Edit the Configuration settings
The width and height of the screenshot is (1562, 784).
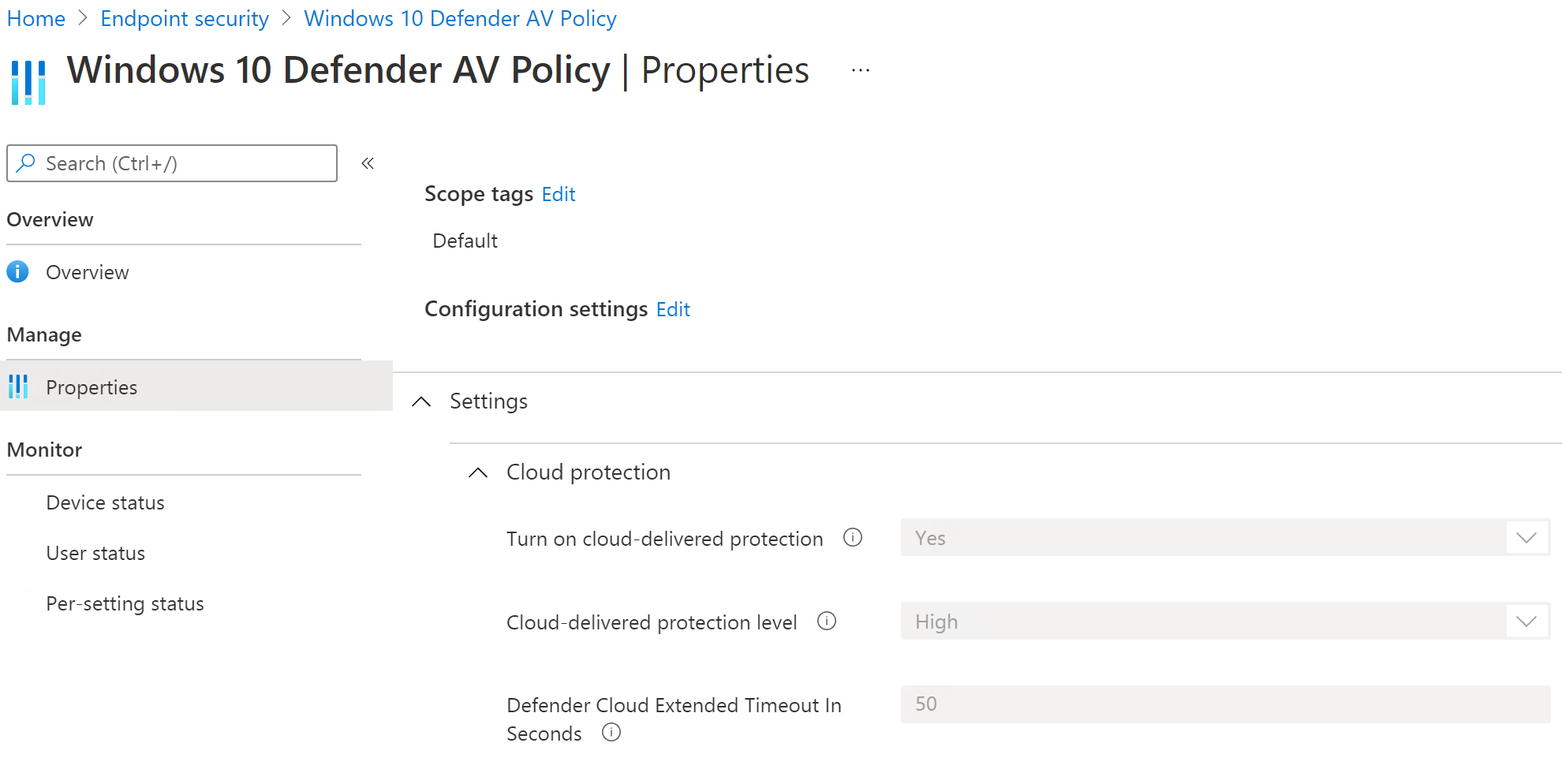tap(672, 309)
